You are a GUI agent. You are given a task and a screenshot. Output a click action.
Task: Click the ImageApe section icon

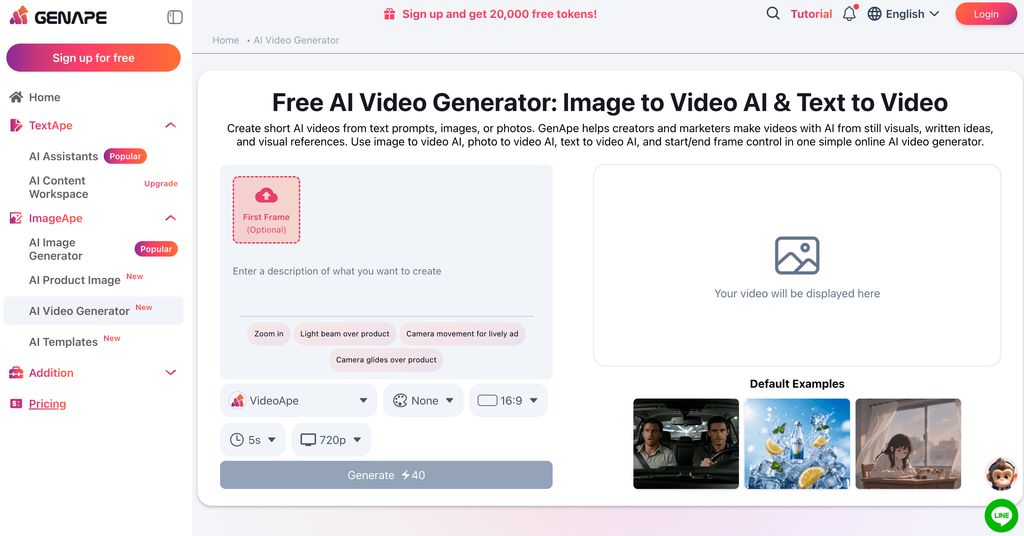coord(16,218)
